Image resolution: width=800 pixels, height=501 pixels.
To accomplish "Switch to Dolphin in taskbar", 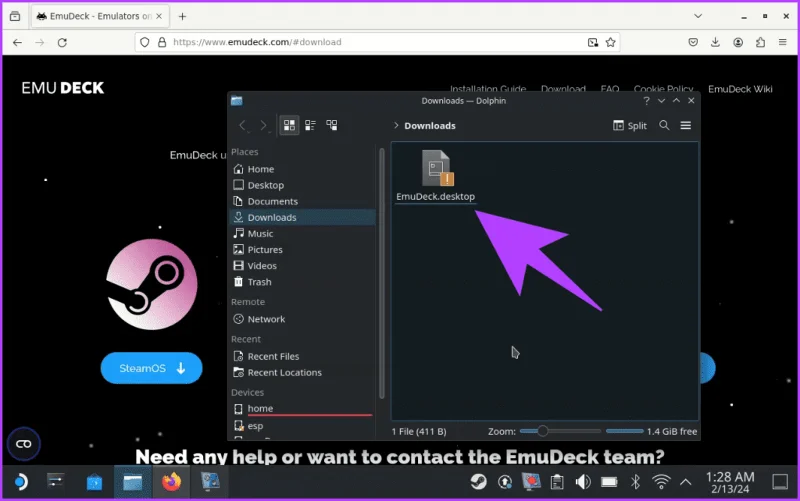I will [x=133, y=482].
